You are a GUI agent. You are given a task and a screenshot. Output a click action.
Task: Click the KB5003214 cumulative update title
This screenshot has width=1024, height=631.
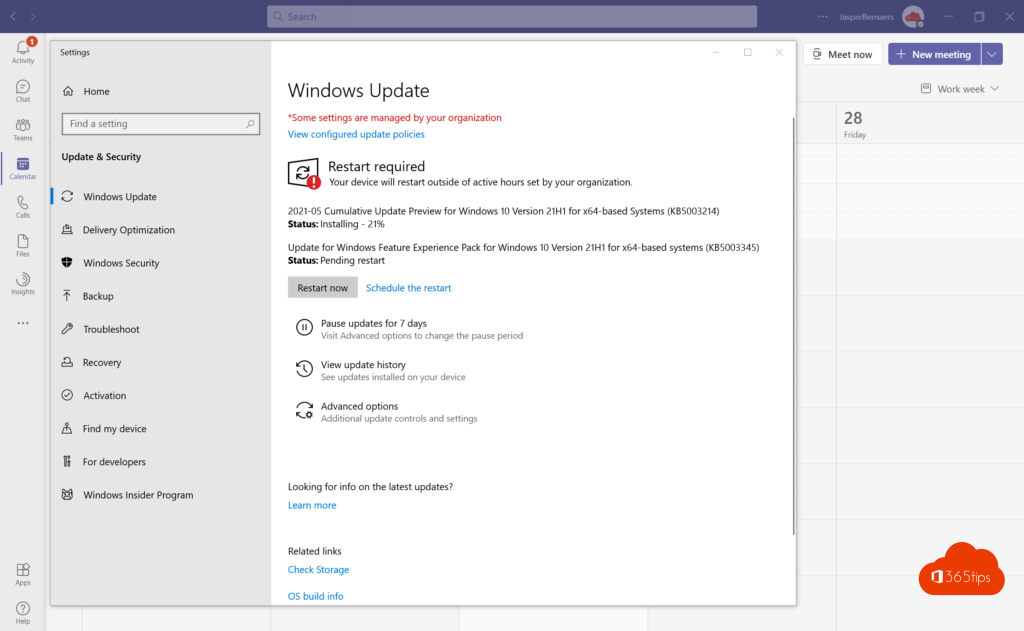(x=504, y=211)
